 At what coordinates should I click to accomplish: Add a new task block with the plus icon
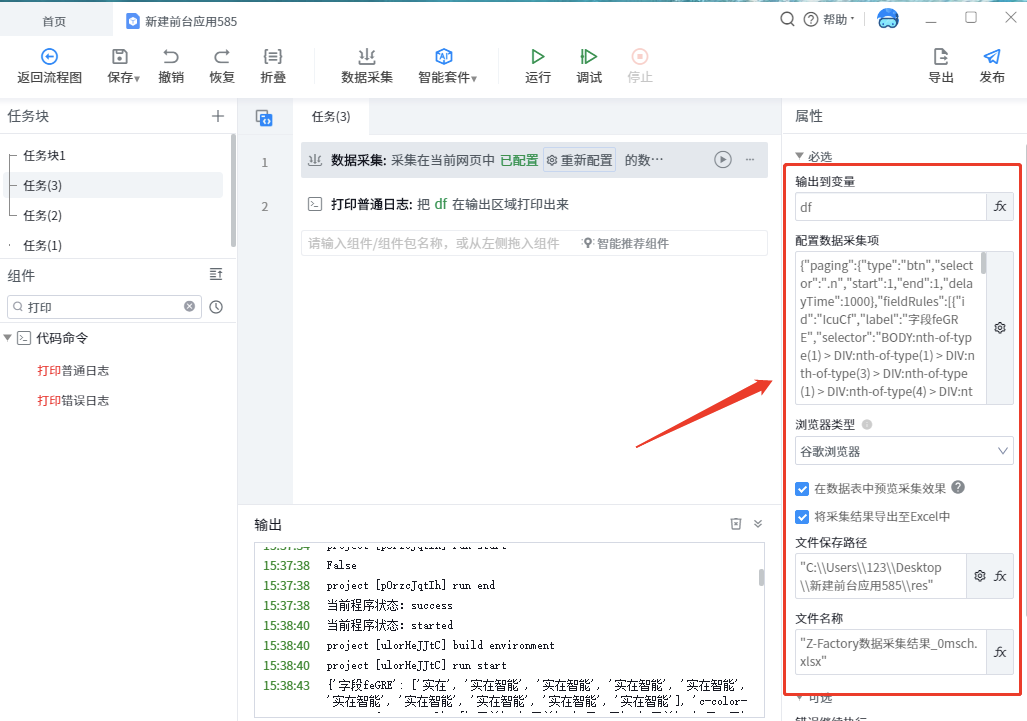[218, 116]
